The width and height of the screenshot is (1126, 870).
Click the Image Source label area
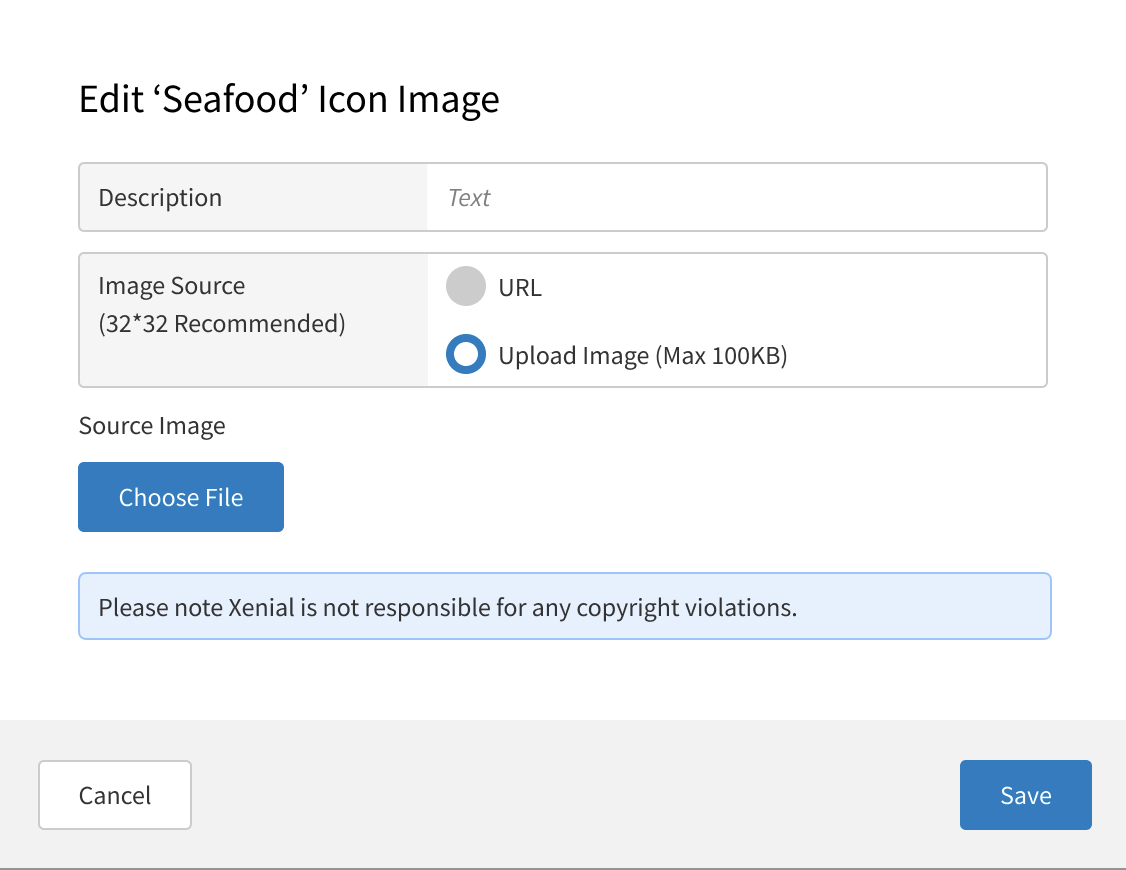point(171,286)
